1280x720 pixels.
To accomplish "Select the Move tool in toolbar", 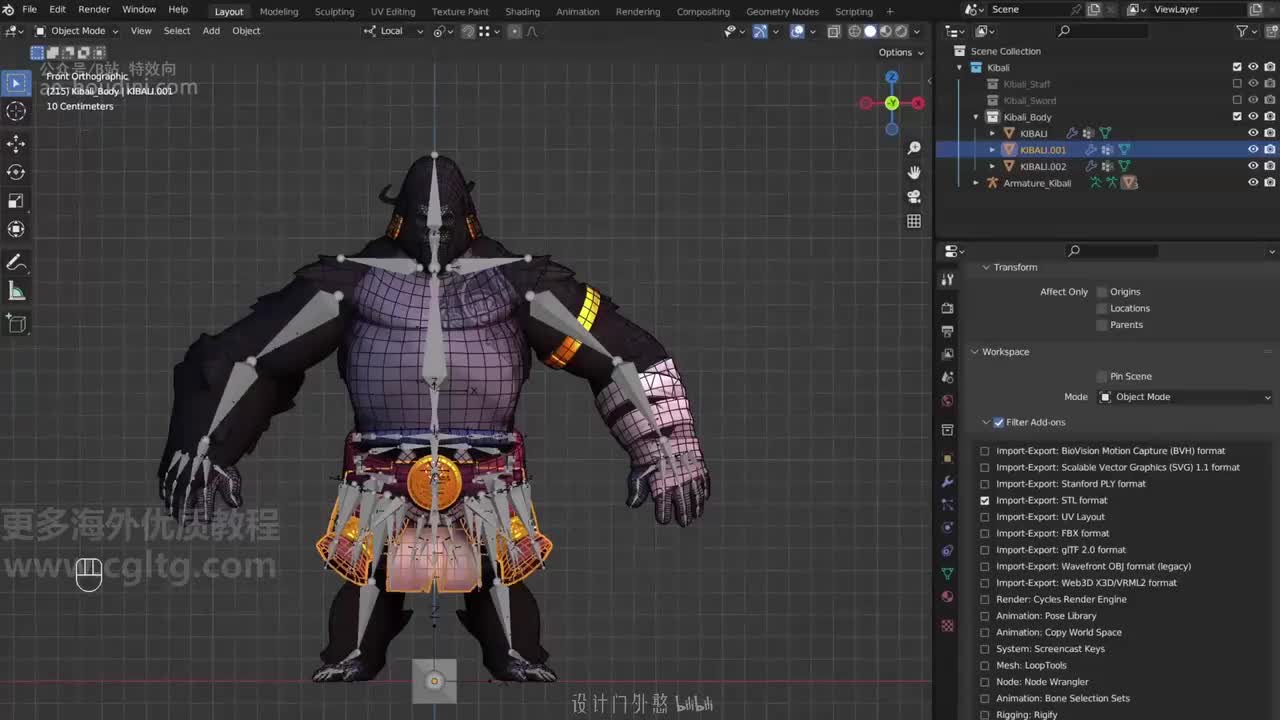I will pyautogui.click(x=16, y=144).
